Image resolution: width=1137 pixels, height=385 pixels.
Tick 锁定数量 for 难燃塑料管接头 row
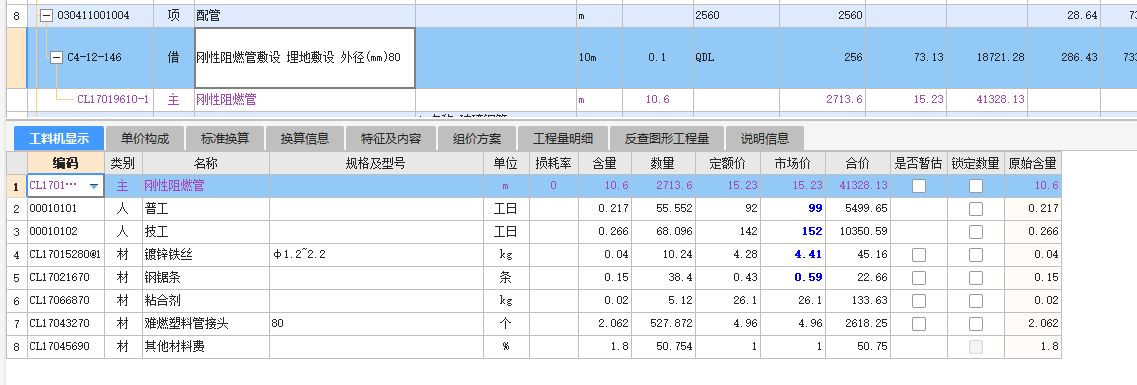point(976,323)
